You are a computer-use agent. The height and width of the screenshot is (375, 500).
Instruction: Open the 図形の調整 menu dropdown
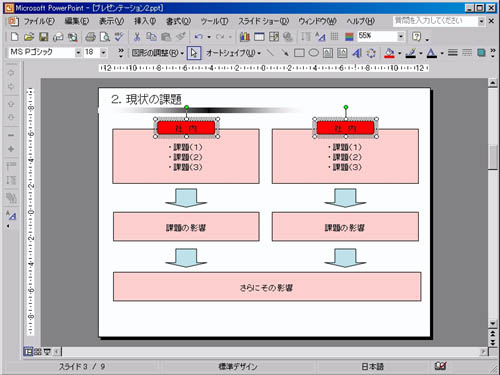tap(158, 53)
